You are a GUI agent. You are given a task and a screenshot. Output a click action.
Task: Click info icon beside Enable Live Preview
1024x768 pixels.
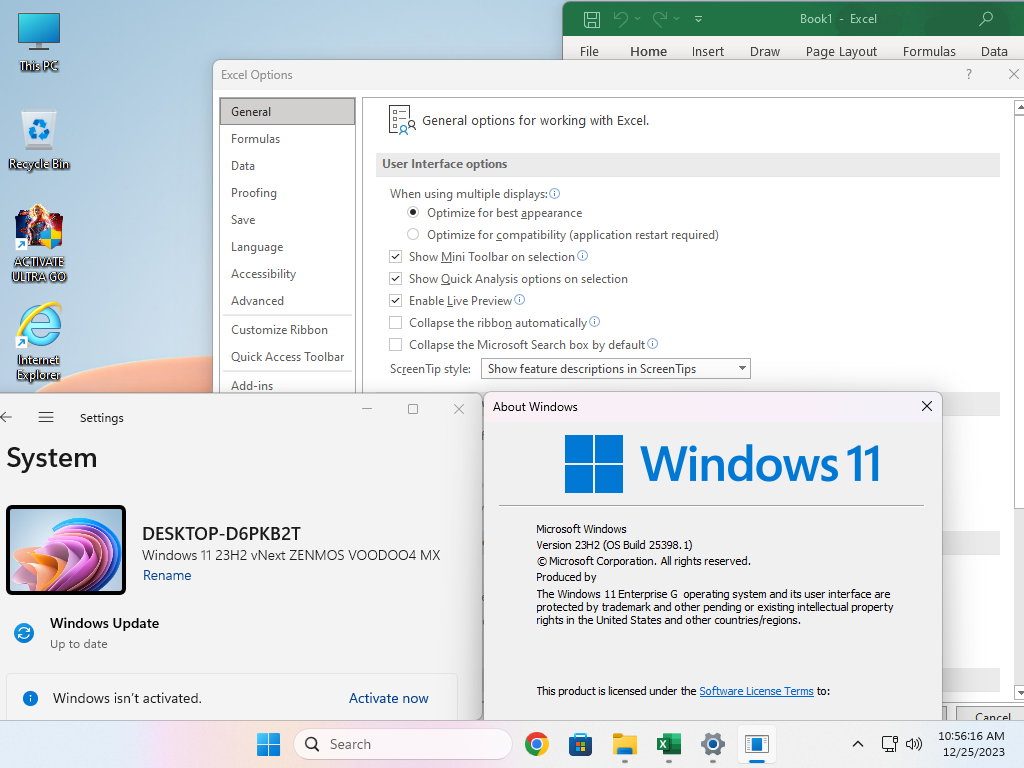pos(519,300)
